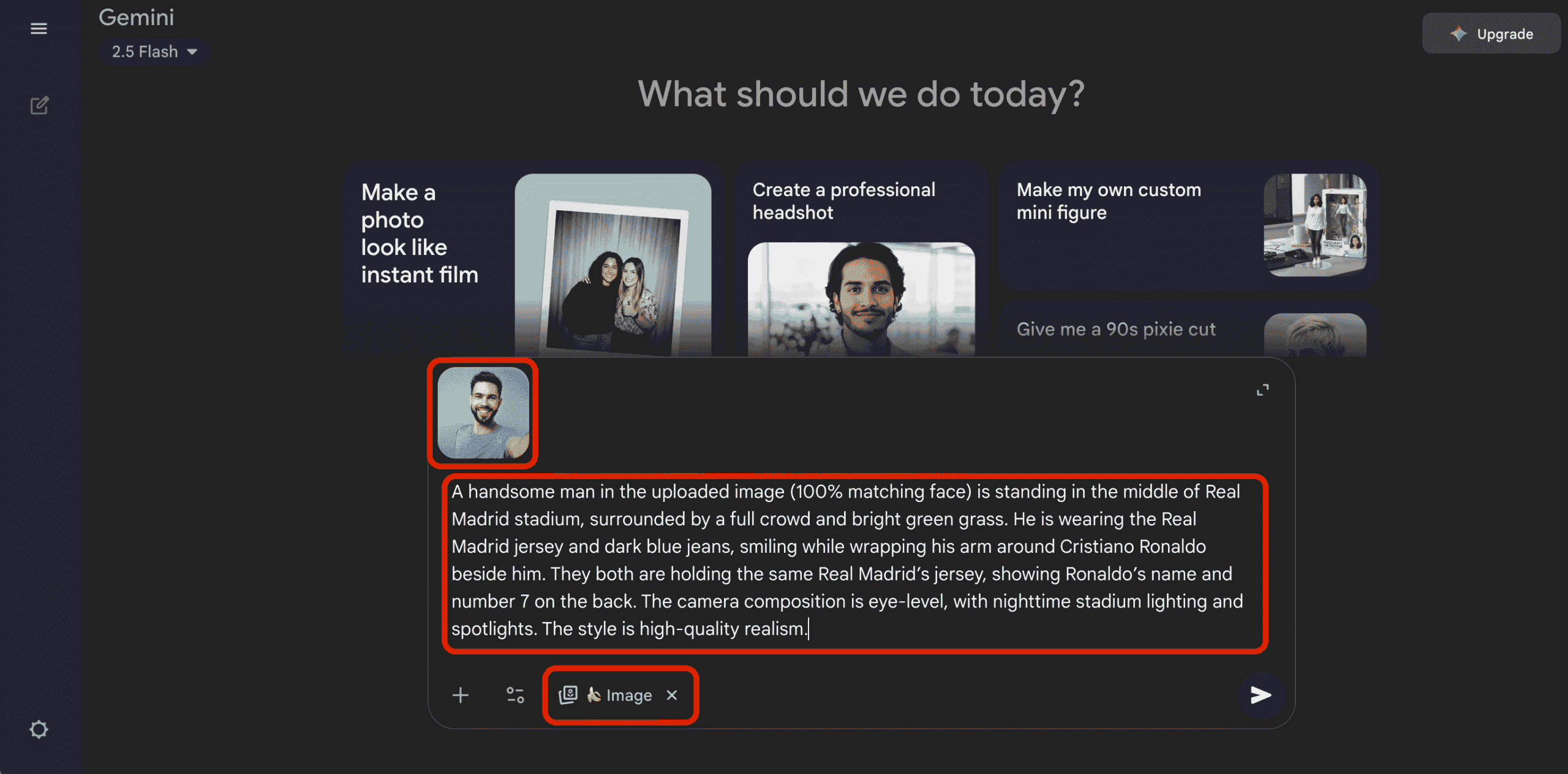Select Create a professional headshot card
The height and width of the screenshot is (774, 1568).
click(x=843, y=201)
